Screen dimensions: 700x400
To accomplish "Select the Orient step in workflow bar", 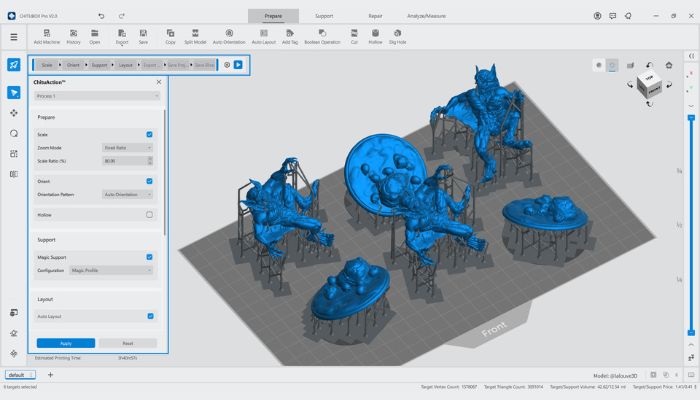I will 73,65.
